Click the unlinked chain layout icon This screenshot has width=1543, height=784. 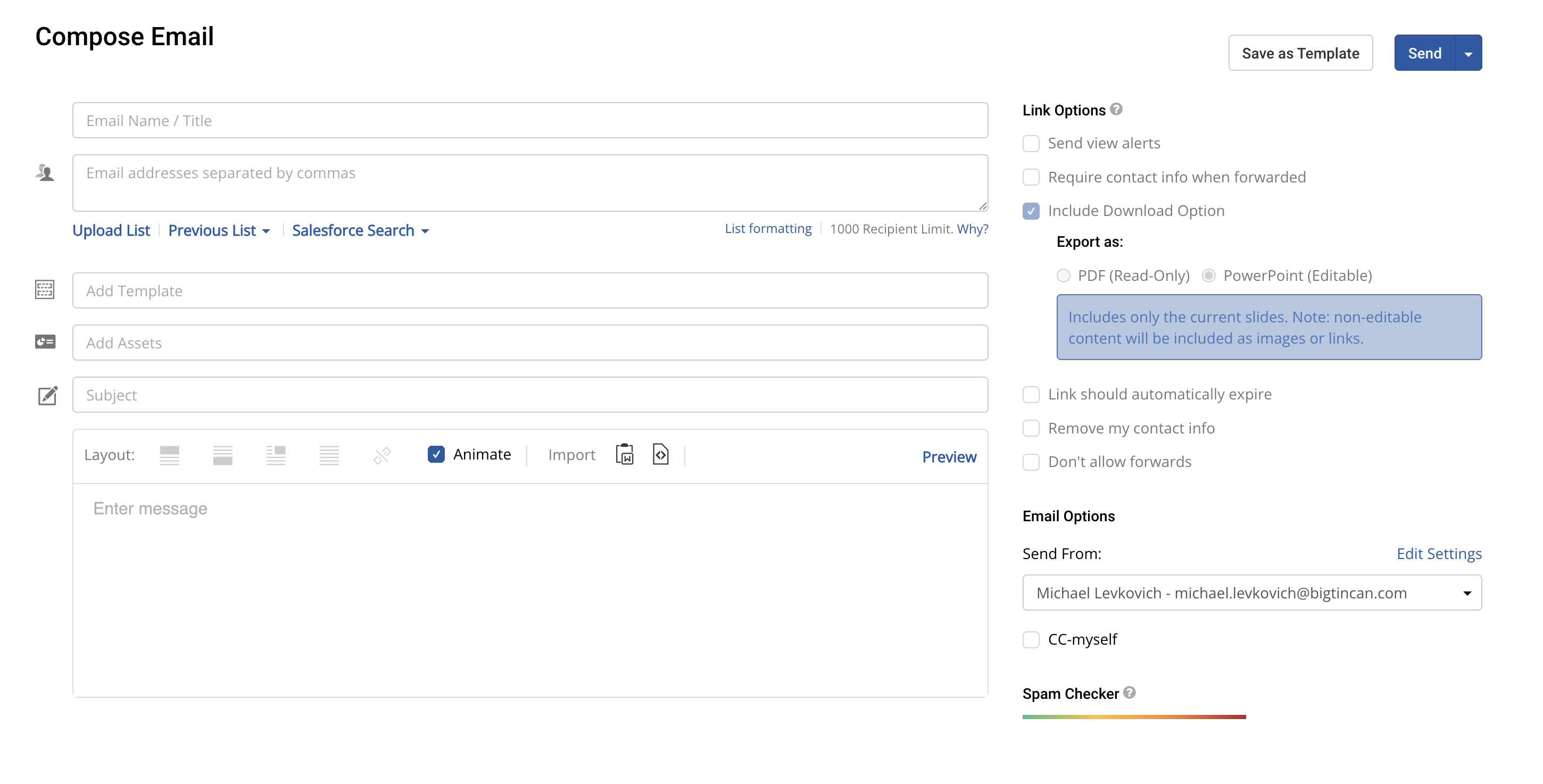(382, 455)
